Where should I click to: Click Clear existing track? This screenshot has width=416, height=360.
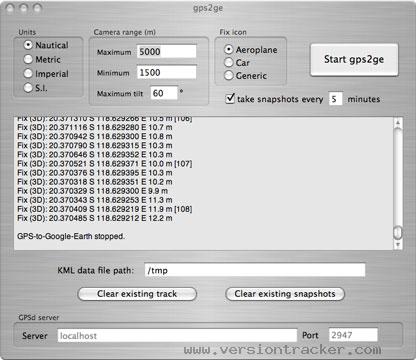[x=137, y=294]
